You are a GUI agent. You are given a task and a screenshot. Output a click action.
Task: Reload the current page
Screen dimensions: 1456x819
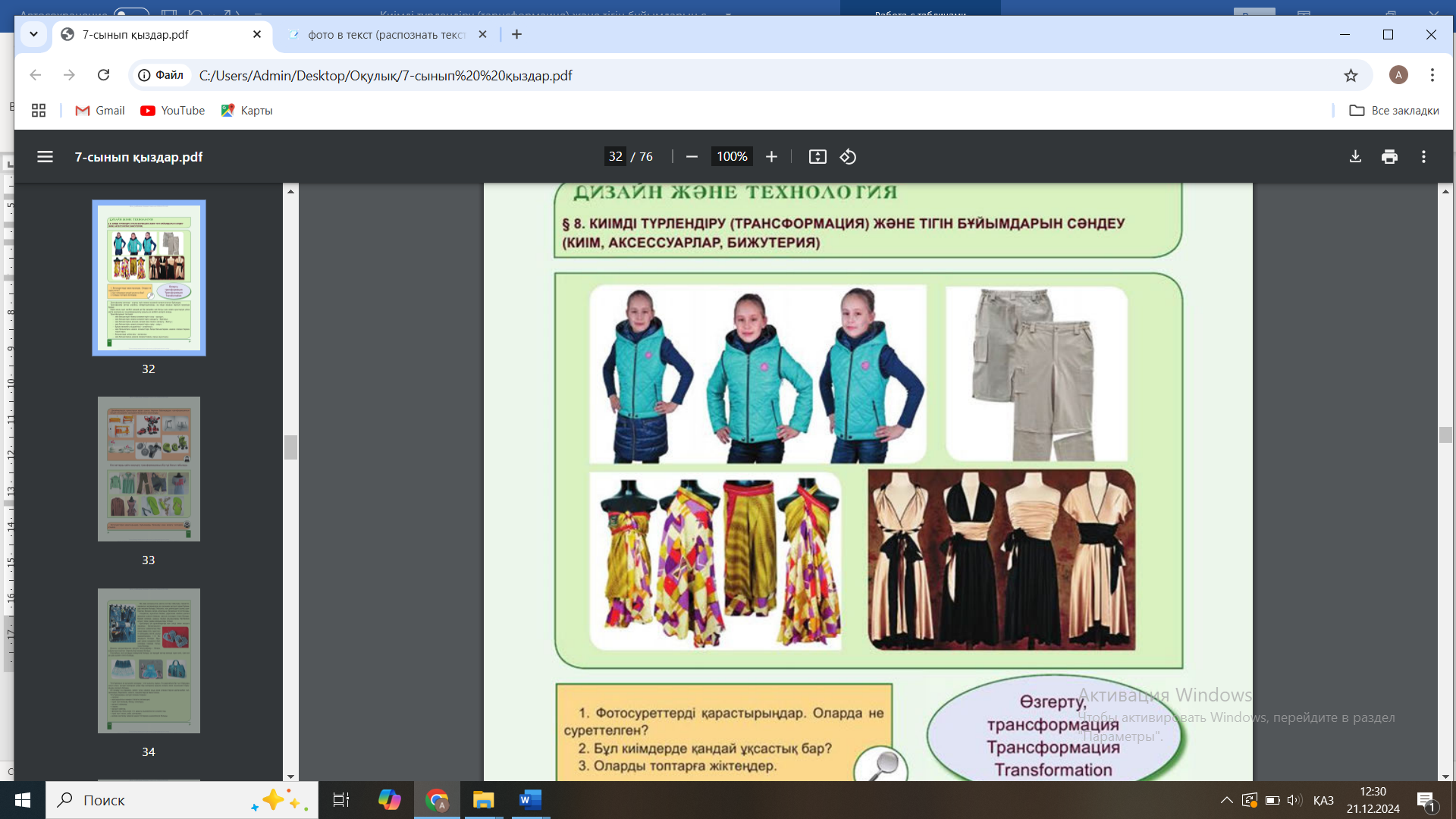pos(104,75)
